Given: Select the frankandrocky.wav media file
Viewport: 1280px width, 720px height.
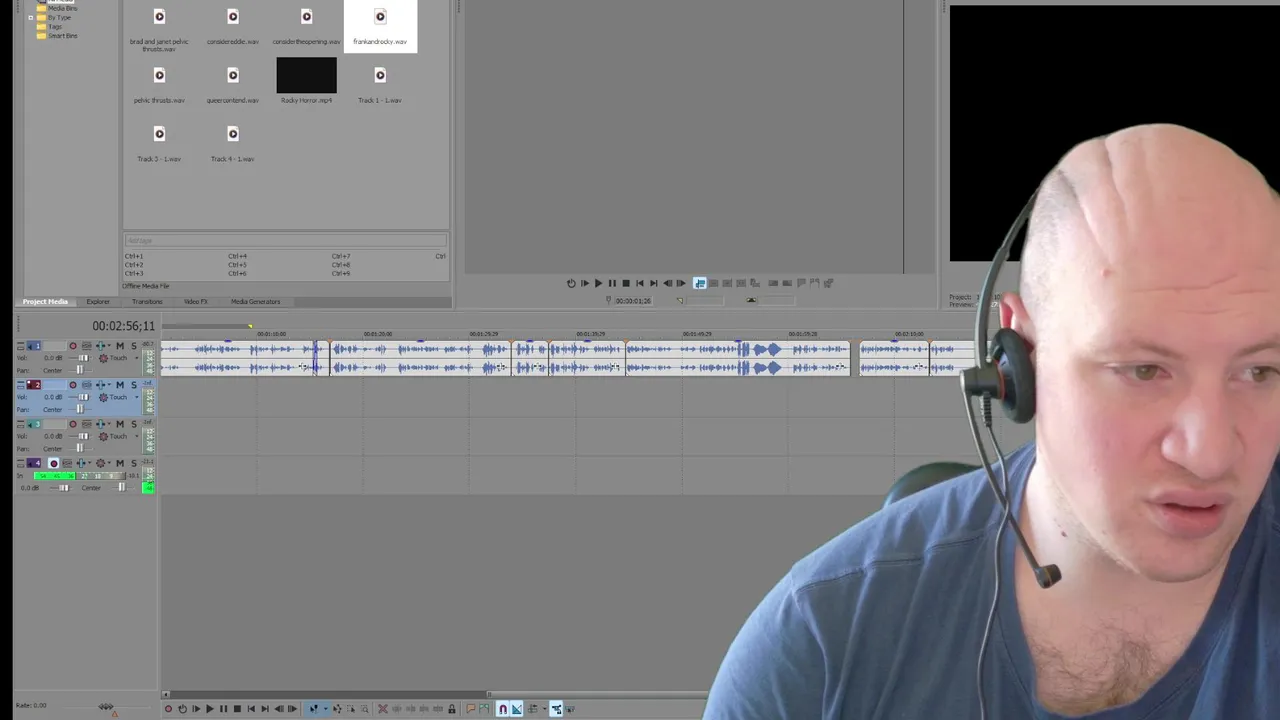Looking at the screenshot, I should pos(380,25).
